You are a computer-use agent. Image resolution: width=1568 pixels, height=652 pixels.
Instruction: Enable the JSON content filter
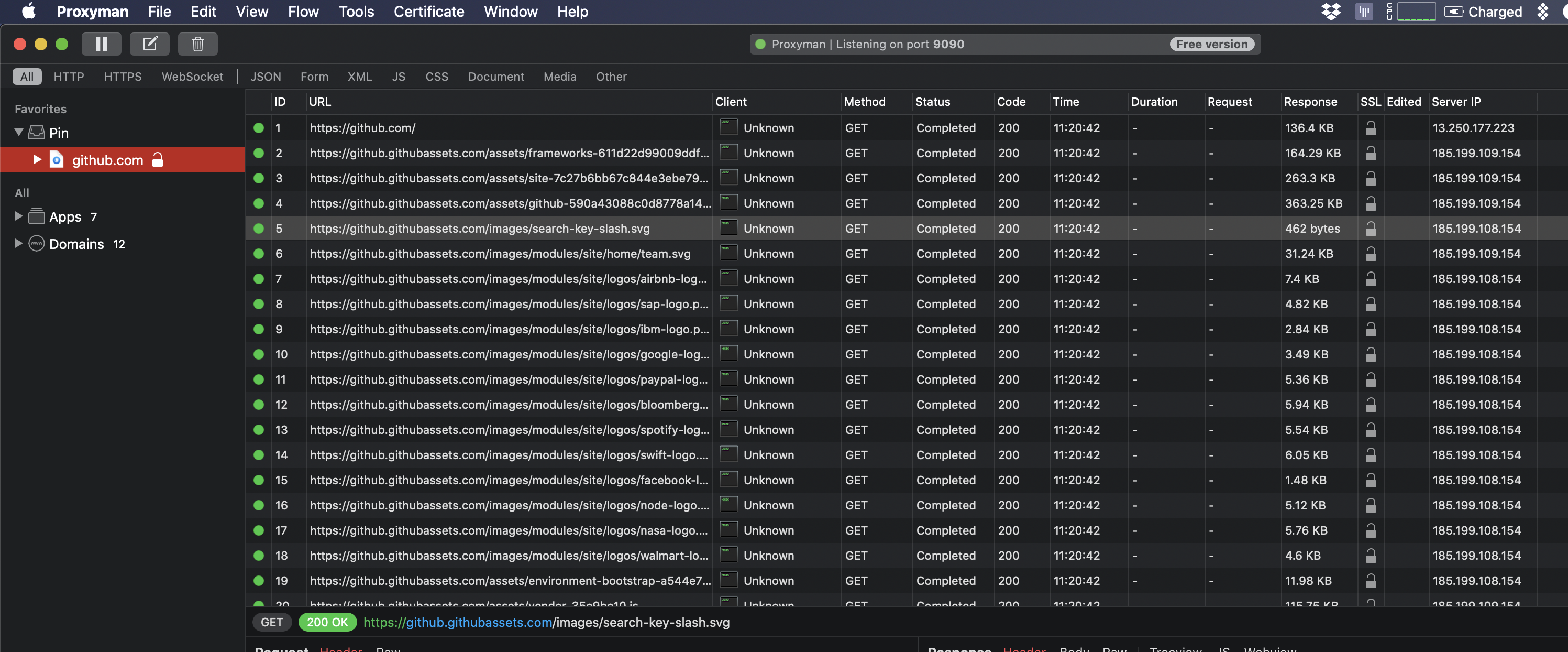(x=266, y=76)
